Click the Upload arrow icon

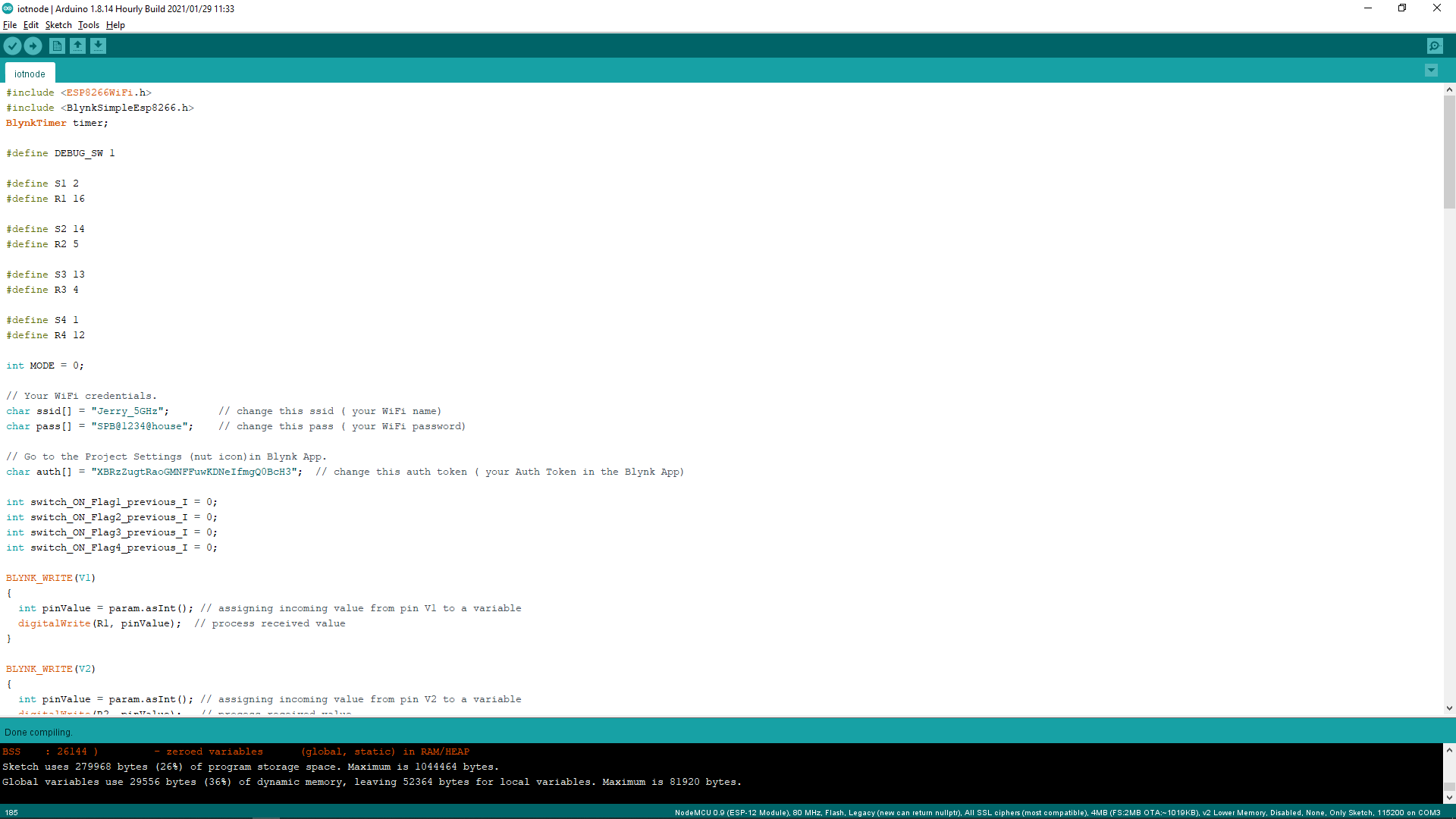click(x=33, y=46)
